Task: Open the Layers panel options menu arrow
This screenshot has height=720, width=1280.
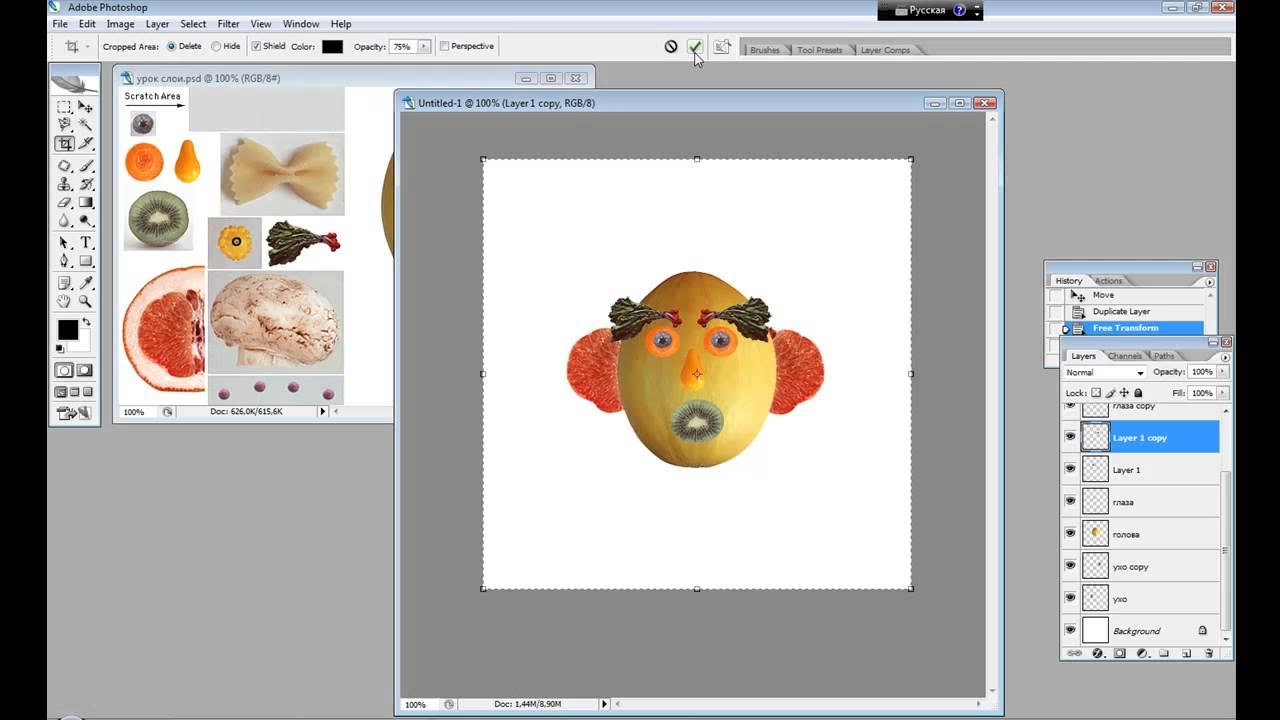Action: point(1226,357)
